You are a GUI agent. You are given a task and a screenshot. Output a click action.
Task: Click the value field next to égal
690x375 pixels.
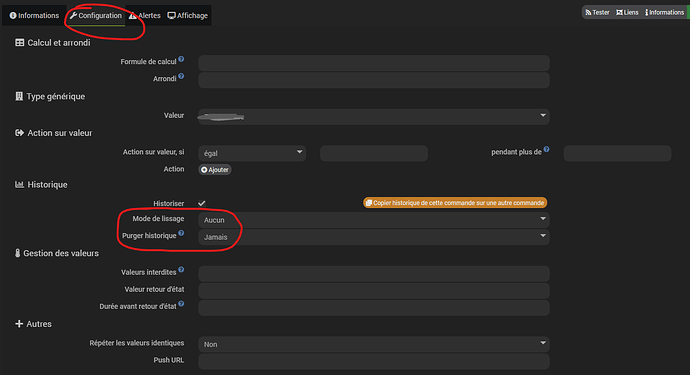coord(374,153)
